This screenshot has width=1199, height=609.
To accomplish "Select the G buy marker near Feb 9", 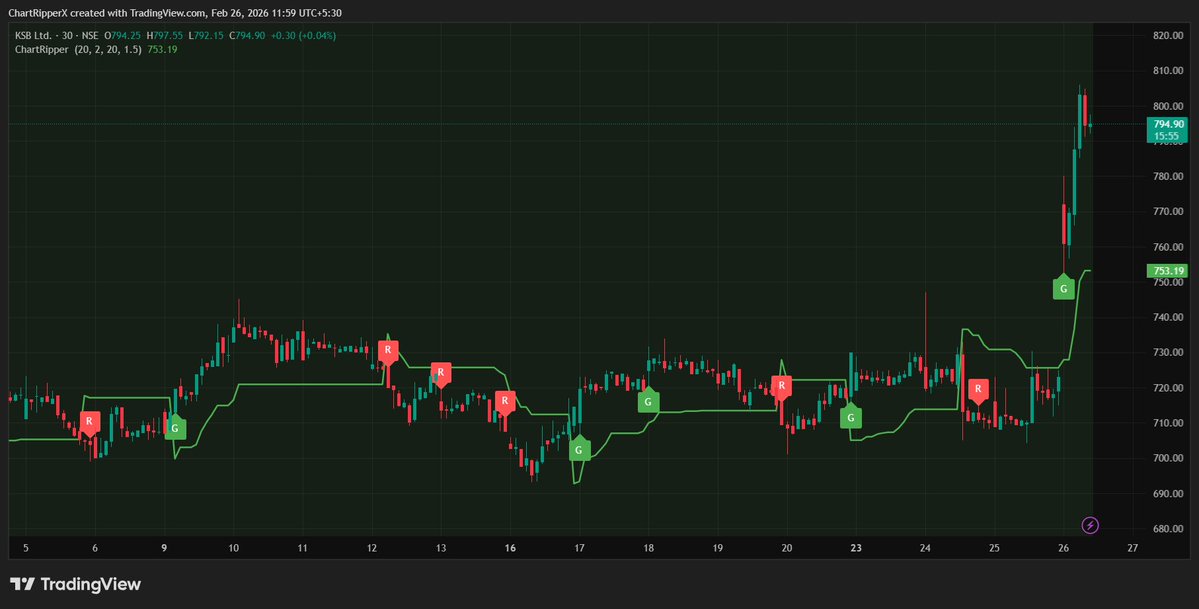I will tap(174, 427).
